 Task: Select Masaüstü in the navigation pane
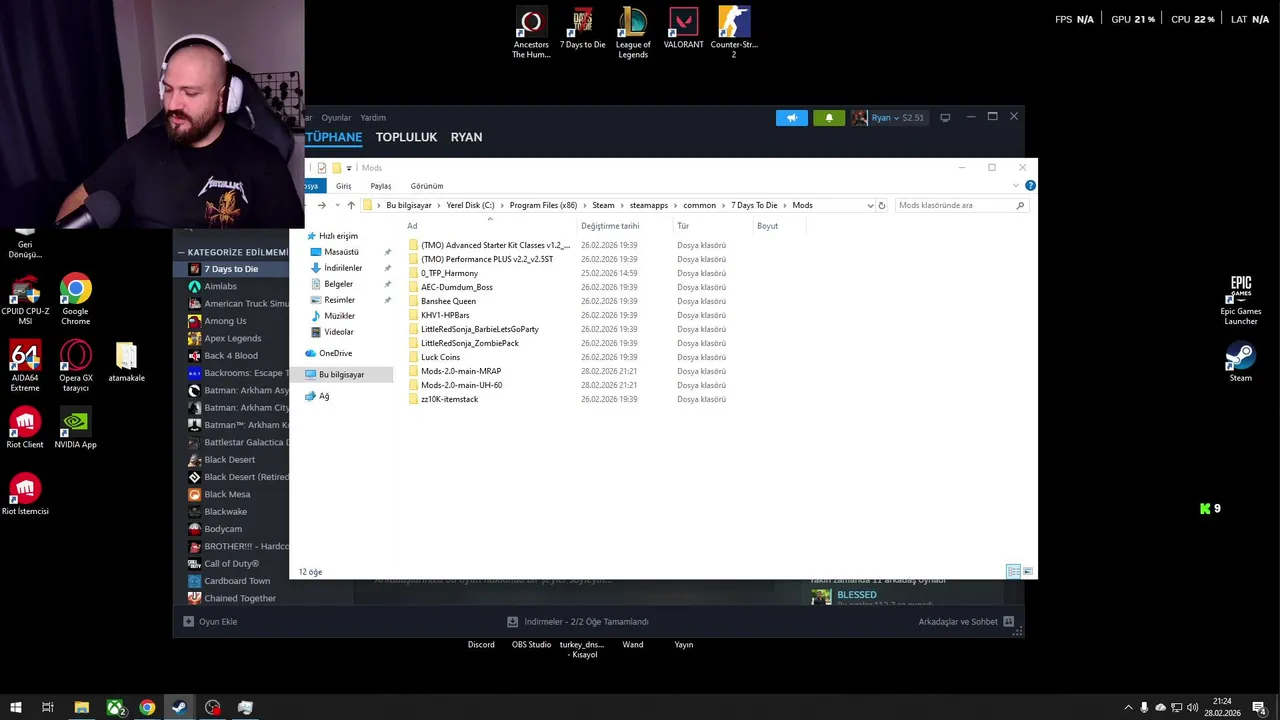pos(341,252)
